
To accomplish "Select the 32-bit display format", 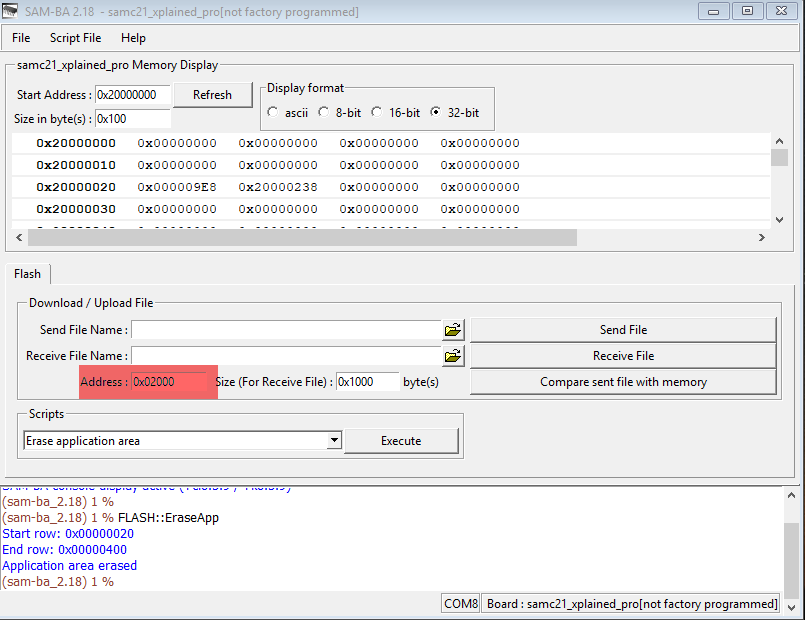I will (x=436, y=113).
